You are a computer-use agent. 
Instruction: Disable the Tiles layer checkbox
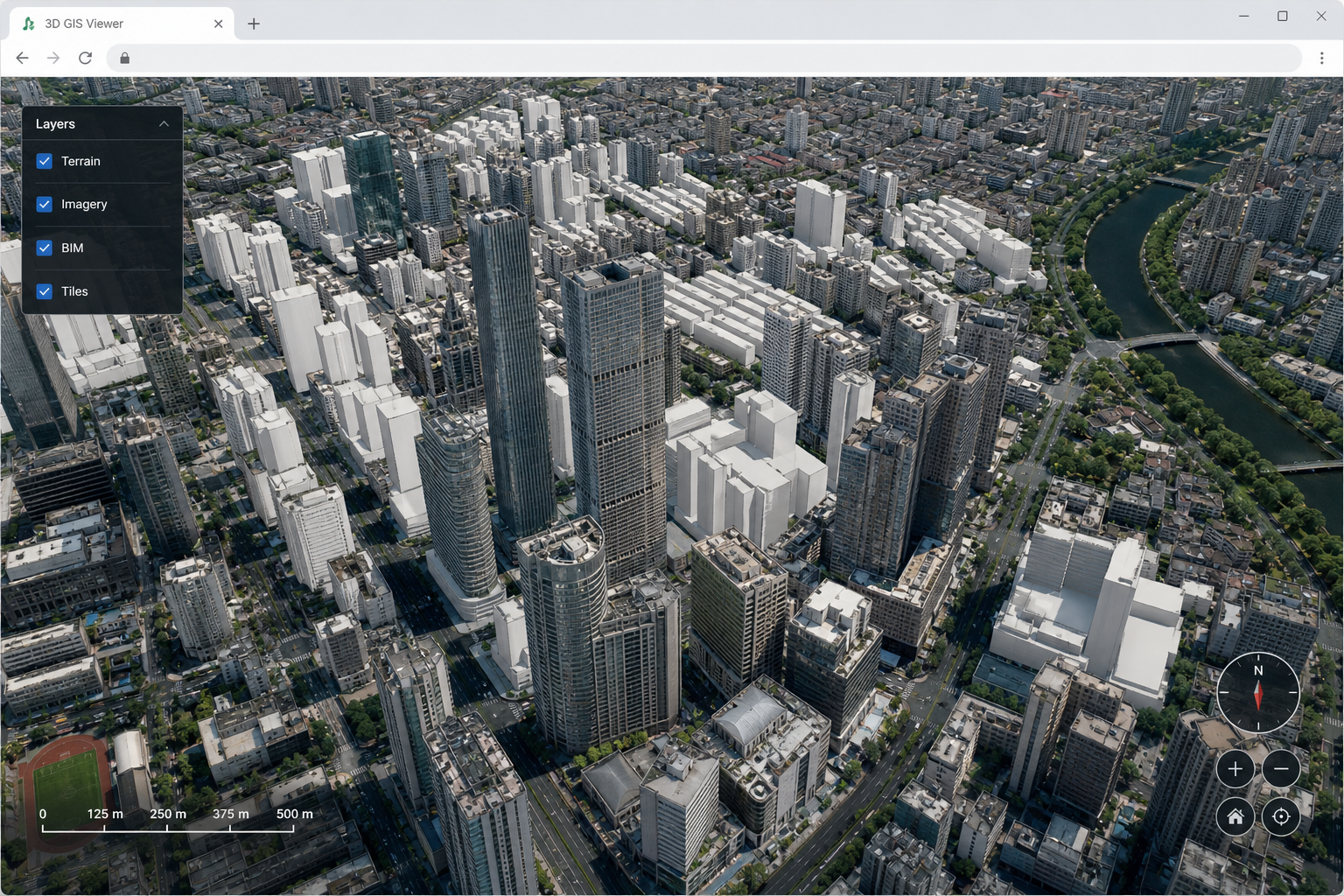pos(45,291)
